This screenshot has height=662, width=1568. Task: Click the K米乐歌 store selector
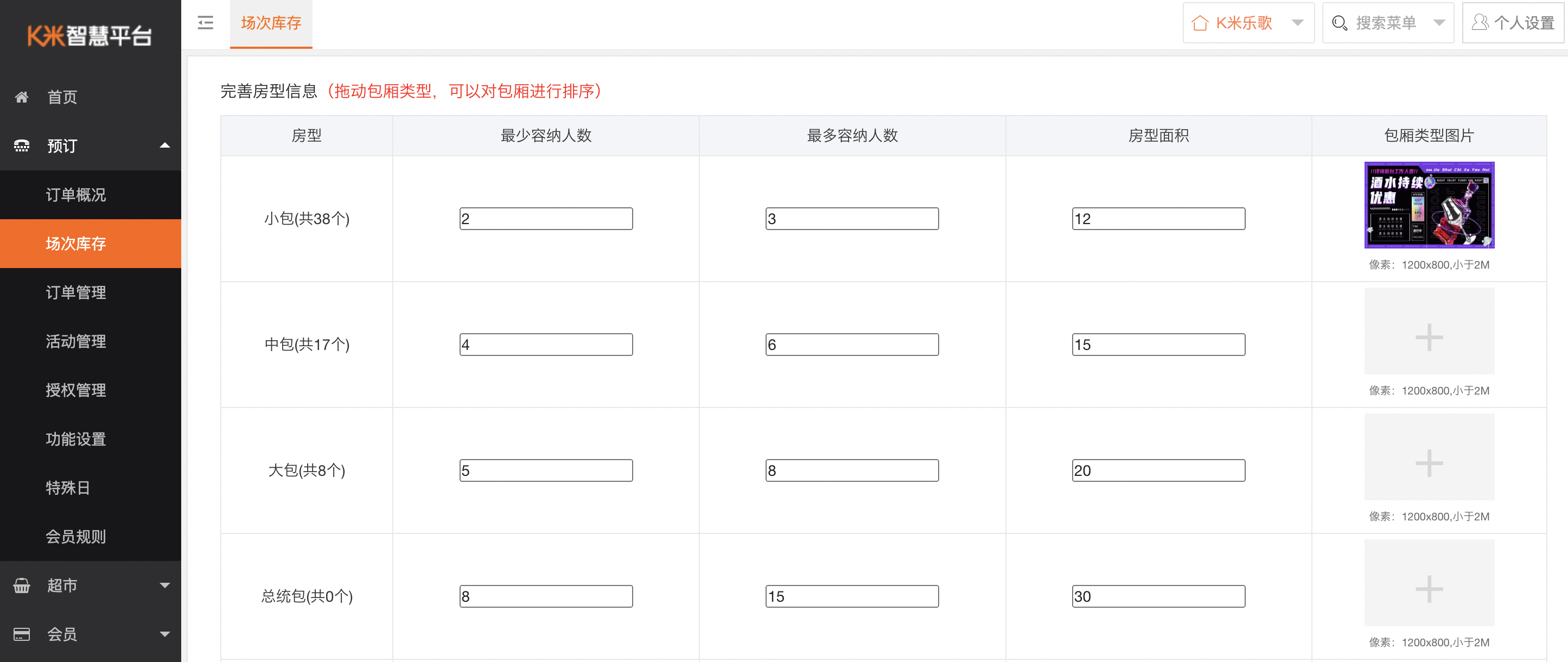point(1248,23)
